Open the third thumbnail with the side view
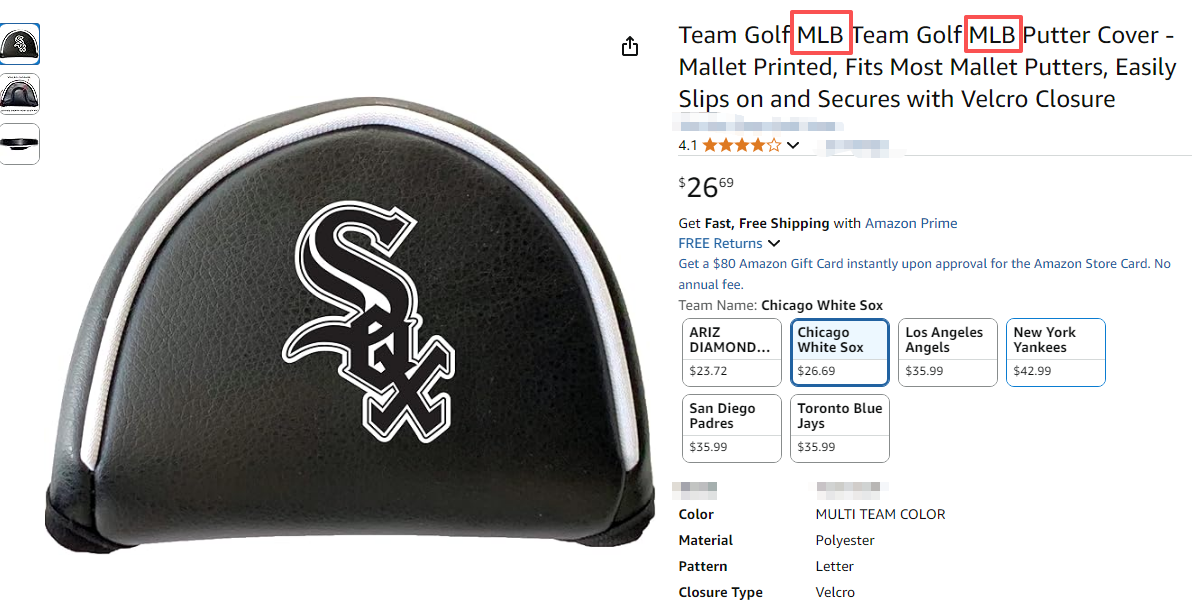1193x610 pixels. (20, 144)
